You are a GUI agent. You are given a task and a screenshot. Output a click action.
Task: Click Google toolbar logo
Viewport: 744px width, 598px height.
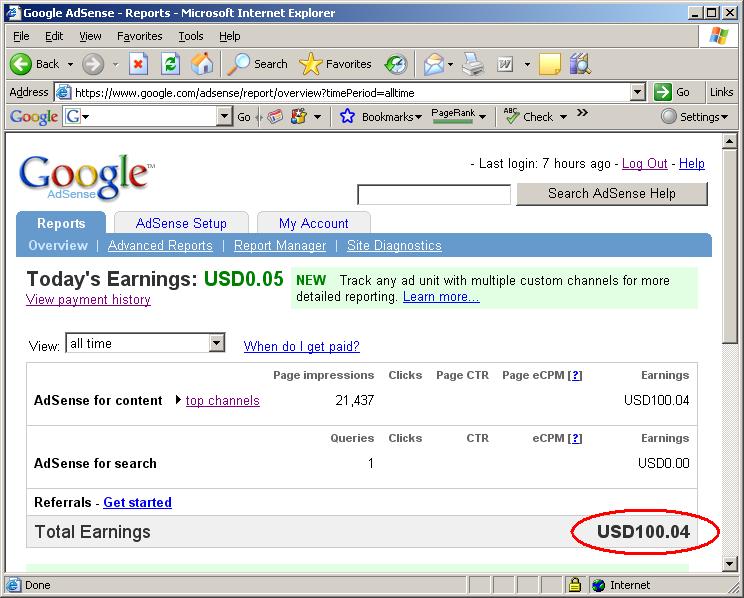click(34, 117)
